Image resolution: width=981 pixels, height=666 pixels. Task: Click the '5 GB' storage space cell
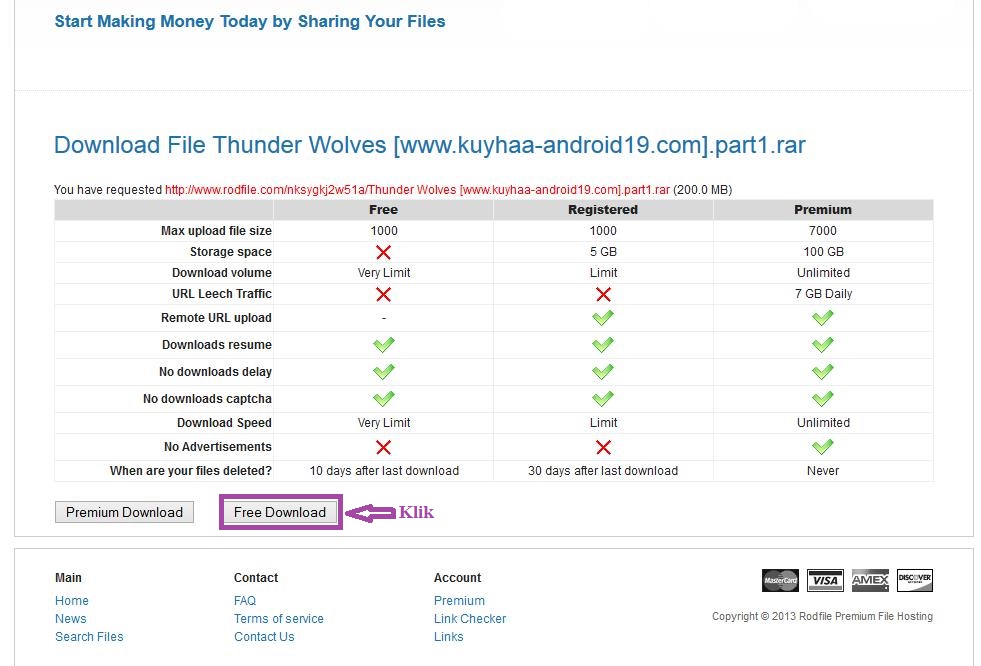603,251
